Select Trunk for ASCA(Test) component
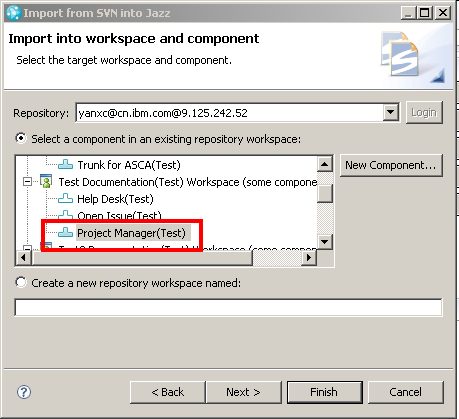 tap(129, 165)
